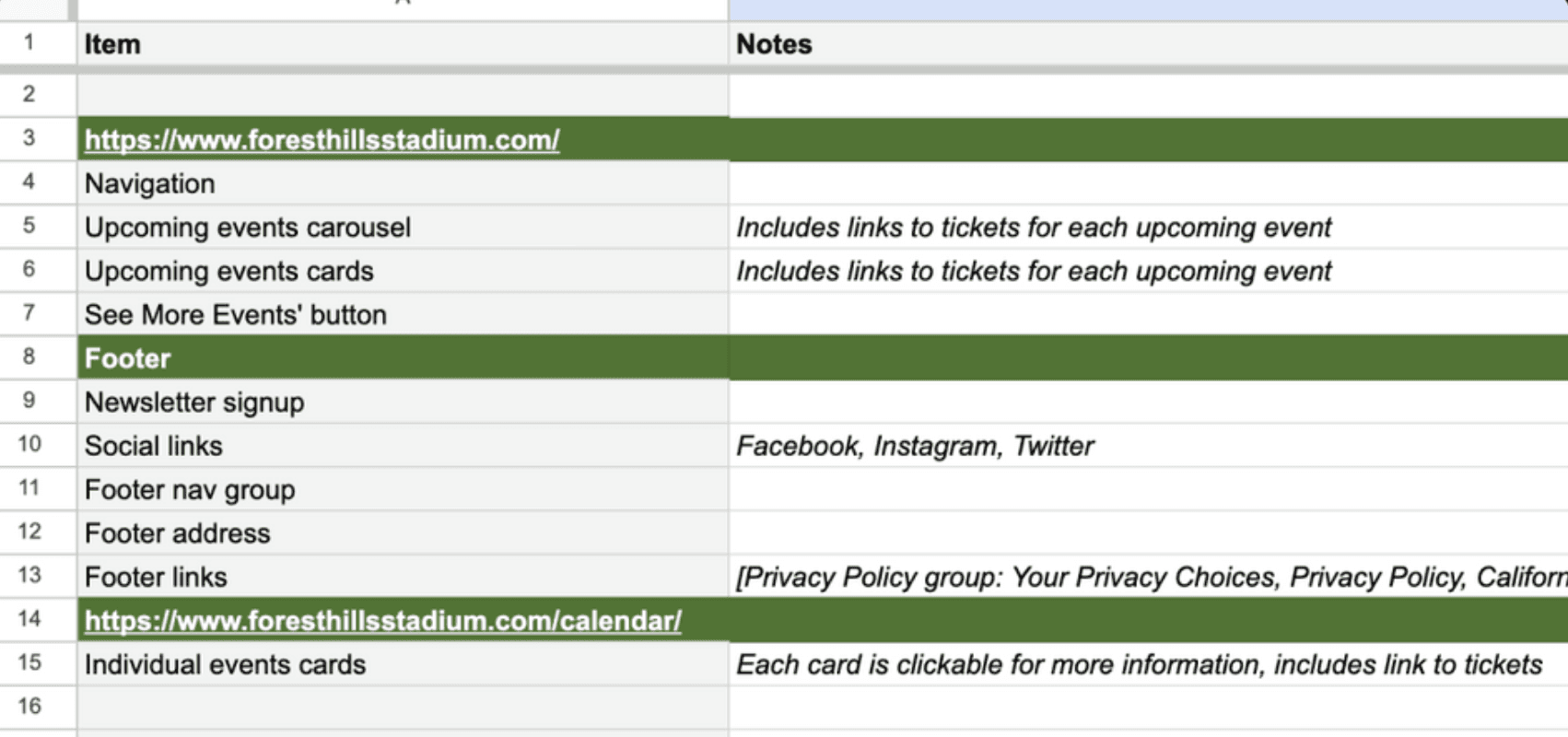
Task: Select Upcoming events cards cell
Action: point(402,272)
